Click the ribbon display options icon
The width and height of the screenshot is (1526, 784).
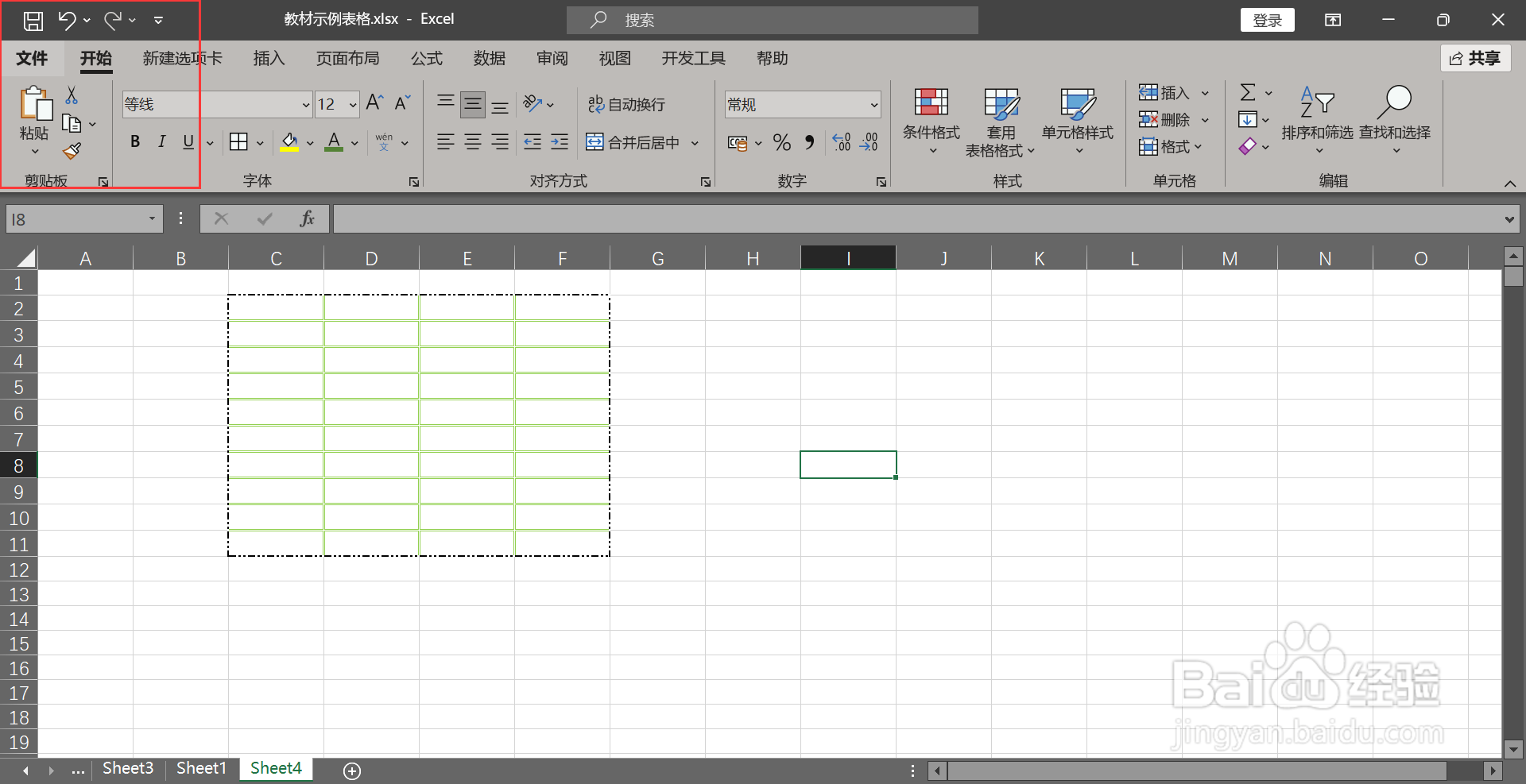click(1333, 20)
